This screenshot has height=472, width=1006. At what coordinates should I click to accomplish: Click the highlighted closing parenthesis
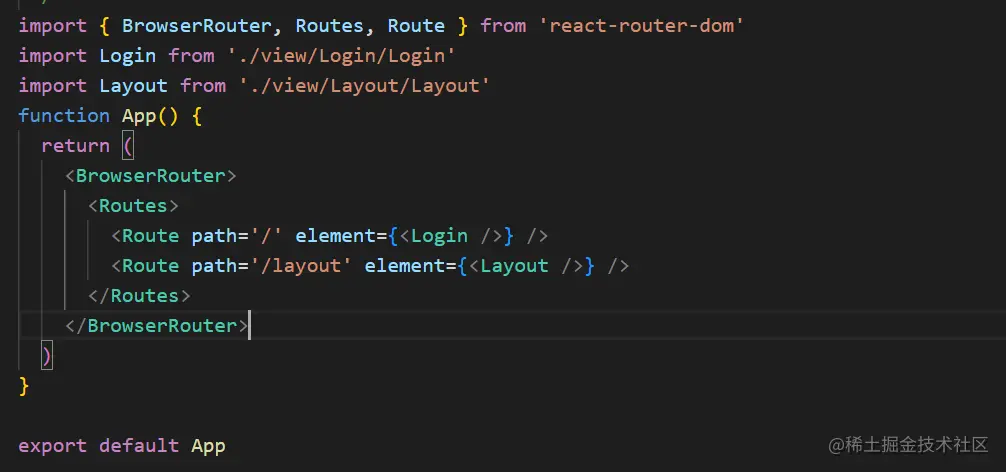click(47, 356)
